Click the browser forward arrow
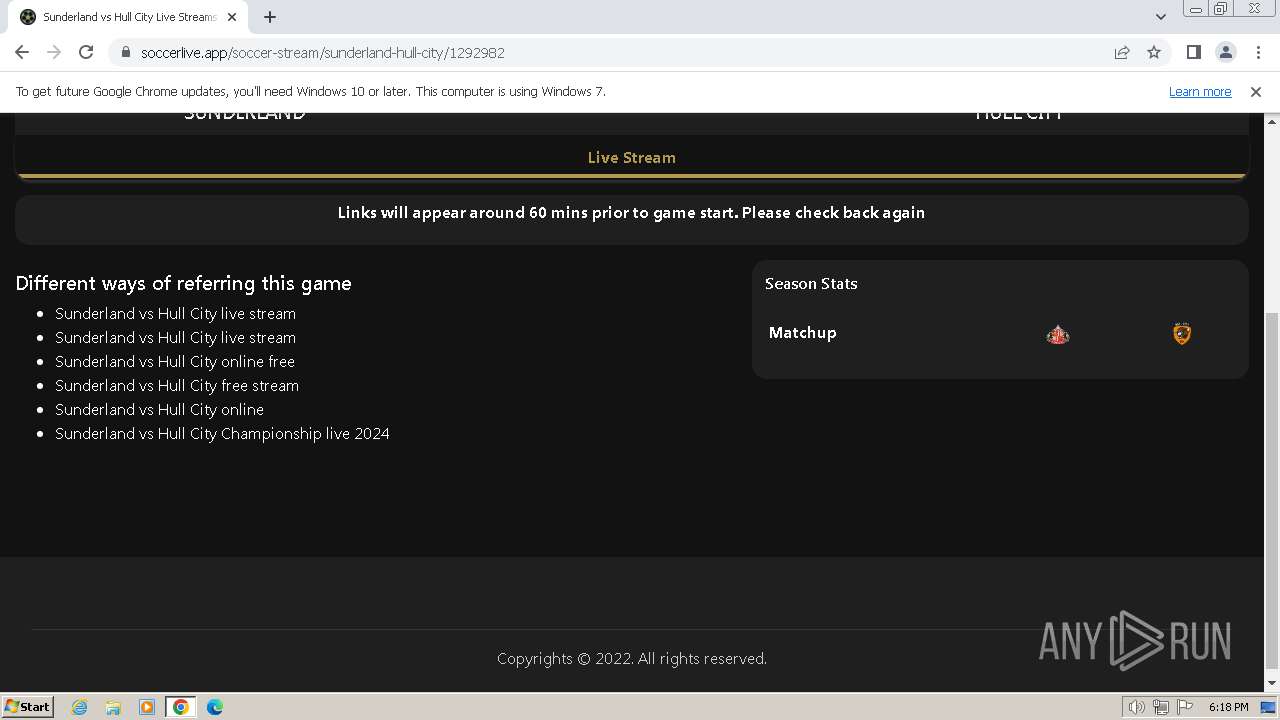 (x=54, y=52)
